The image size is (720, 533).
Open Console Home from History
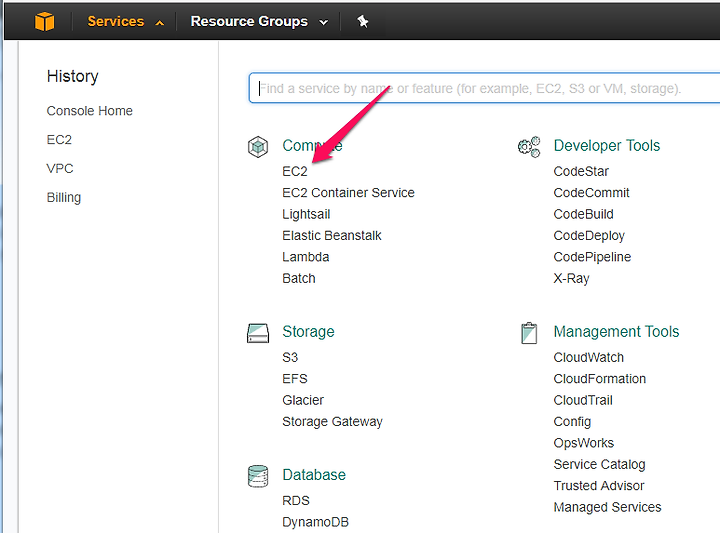click(x=90, y=111)
